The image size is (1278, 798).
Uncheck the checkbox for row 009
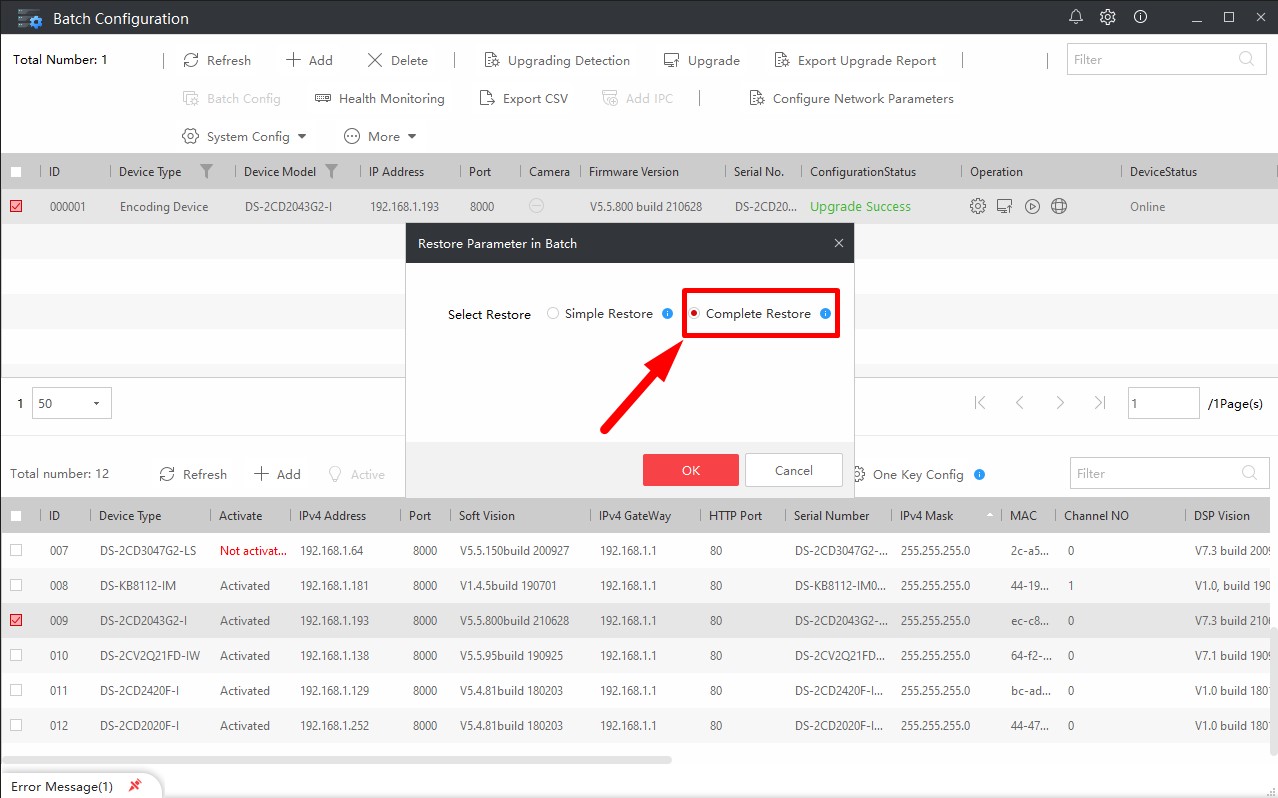[16, 620]
